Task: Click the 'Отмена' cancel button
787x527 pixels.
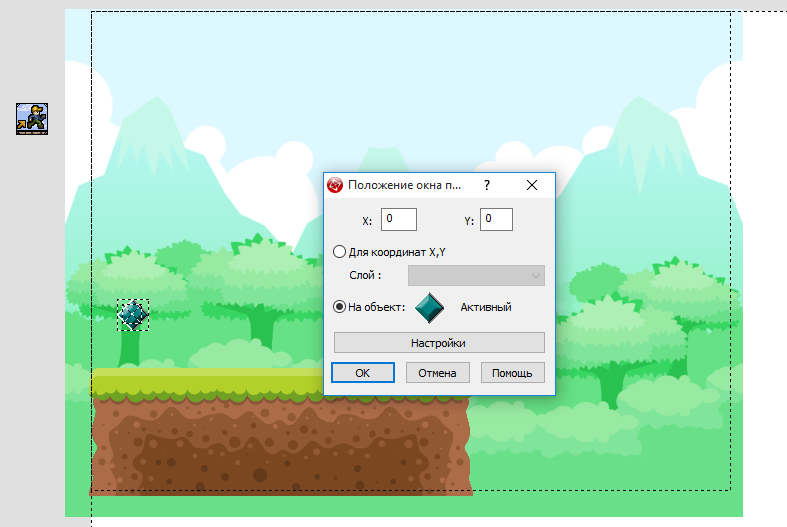Action: tap(438, 373)
